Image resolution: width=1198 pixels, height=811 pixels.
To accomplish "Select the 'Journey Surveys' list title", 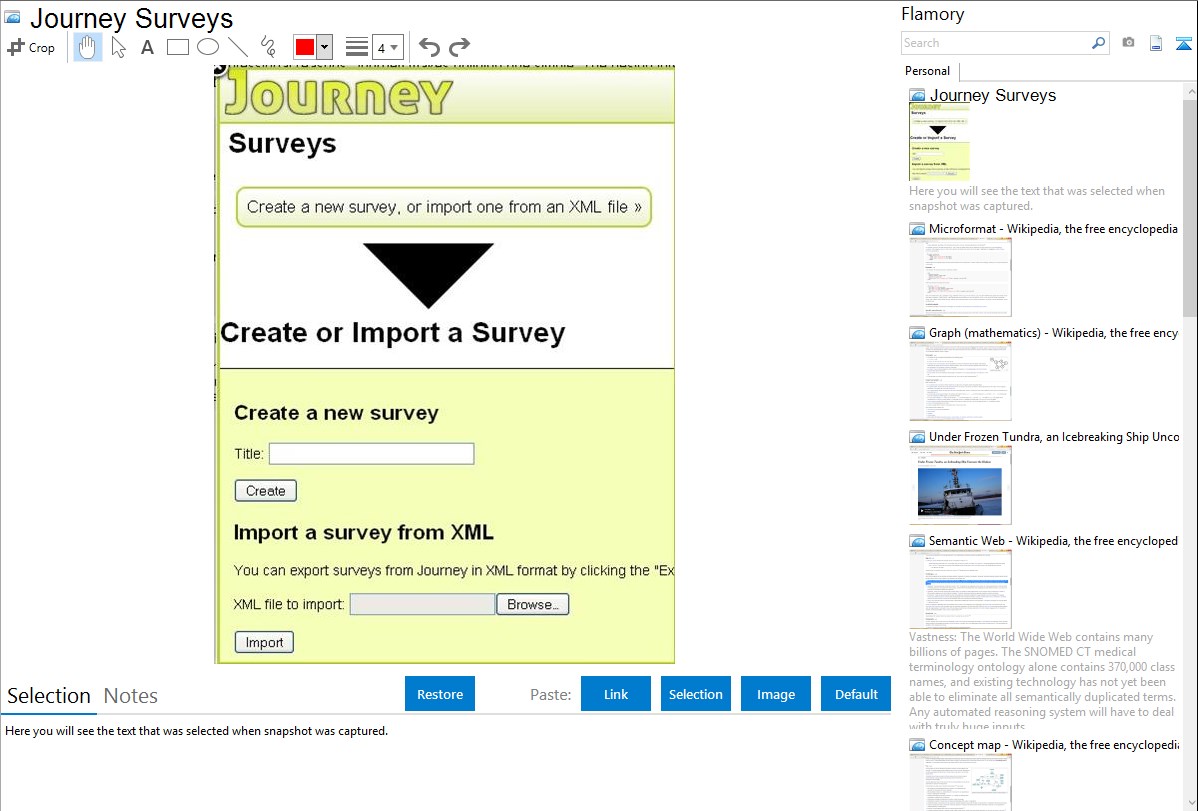I will 992,96.
